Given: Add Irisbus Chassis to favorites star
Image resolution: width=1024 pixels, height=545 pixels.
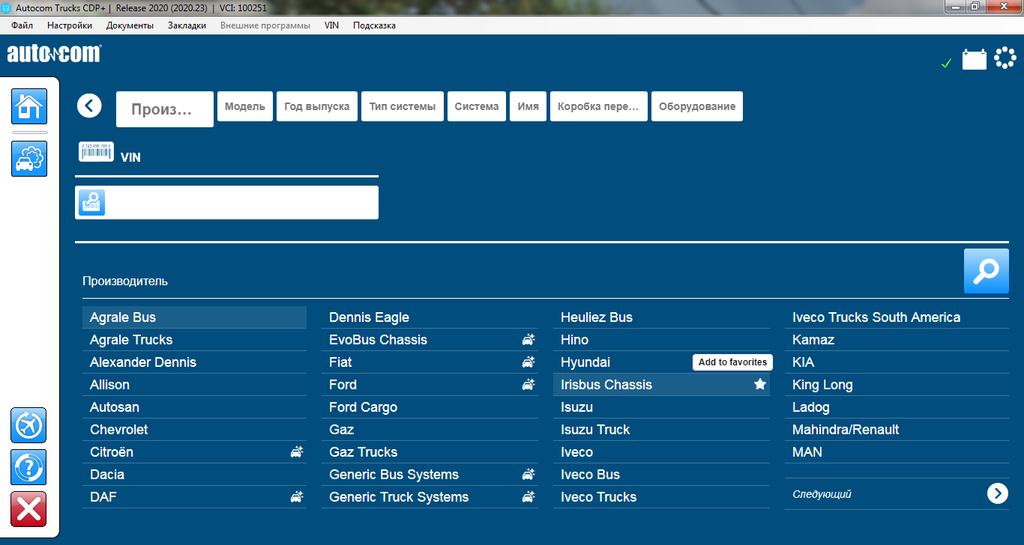Looking at the screenshot, I should click(x=760, y=384).
